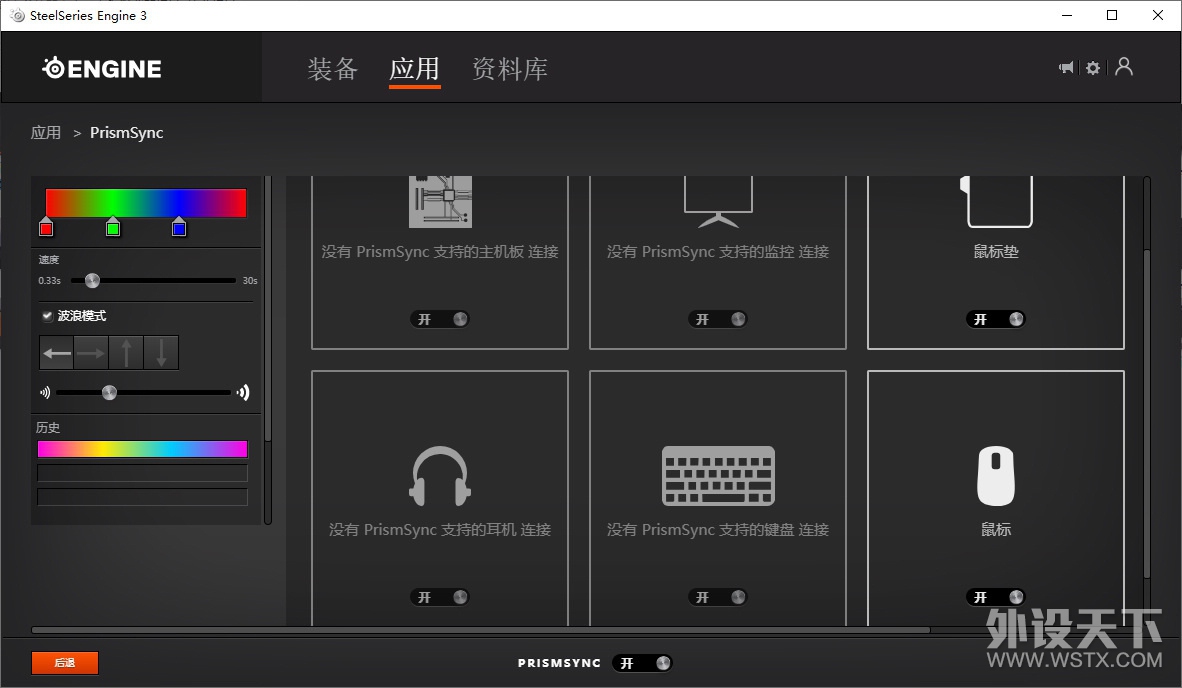1182x688 pixels.
Task: Click the narrow wave icon left of slider
Action: 45,393
